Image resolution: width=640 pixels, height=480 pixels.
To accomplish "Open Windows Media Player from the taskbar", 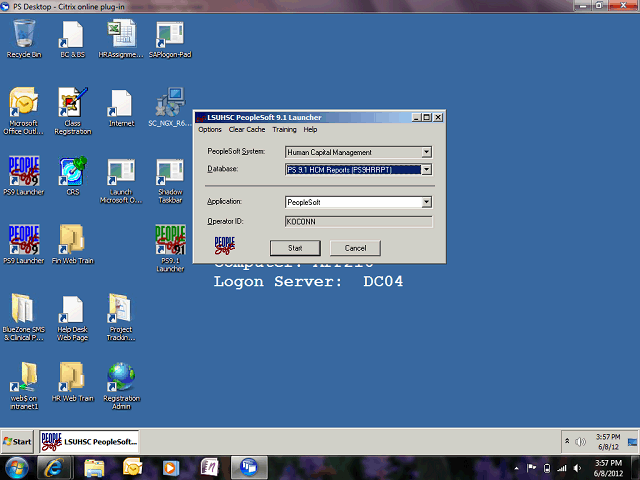I will [171, 468].
